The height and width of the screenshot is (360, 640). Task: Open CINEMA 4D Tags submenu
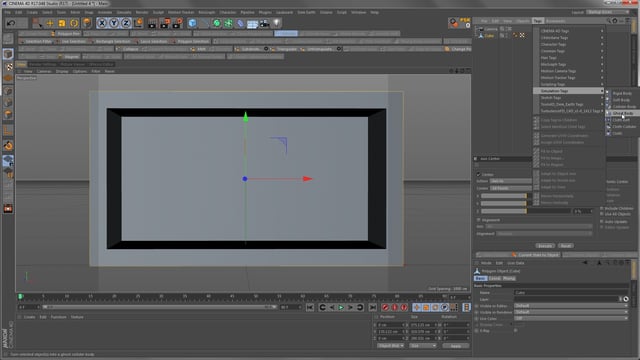569,31
